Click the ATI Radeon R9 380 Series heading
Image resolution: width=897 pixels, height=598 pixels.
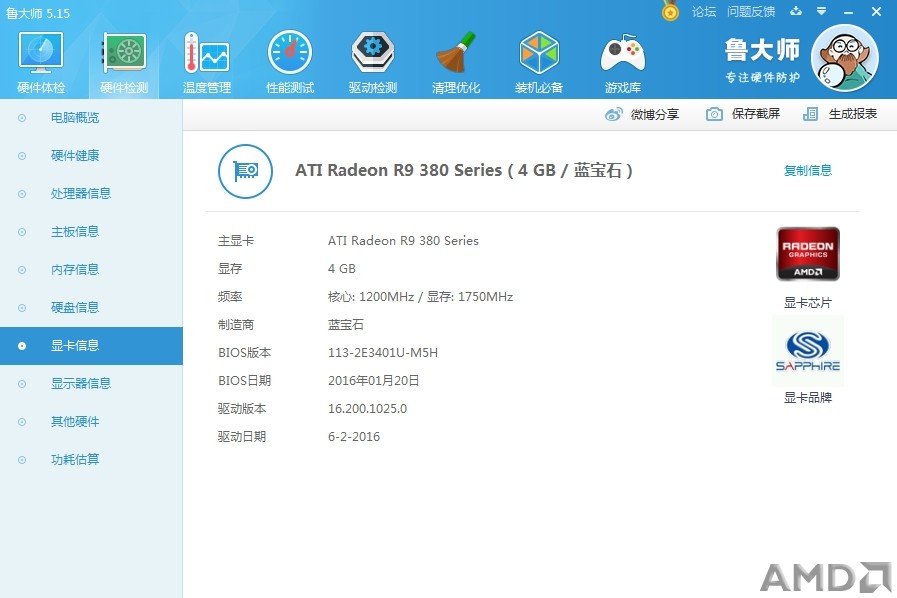pyautogui.click(x=463, y=171)
